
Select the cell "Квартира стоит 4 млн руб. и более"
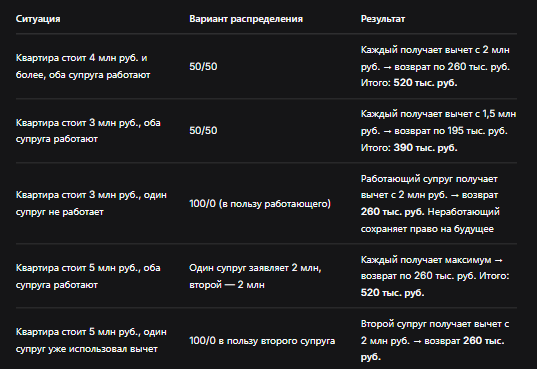tap(83, 66)
